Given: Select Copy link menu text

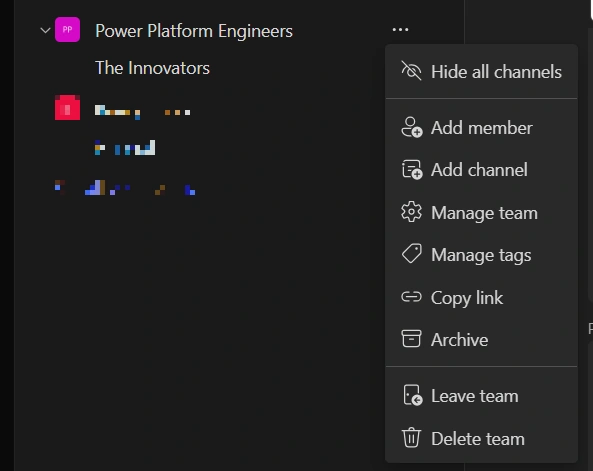Looking at the screenshot, I should click(467, 298).
